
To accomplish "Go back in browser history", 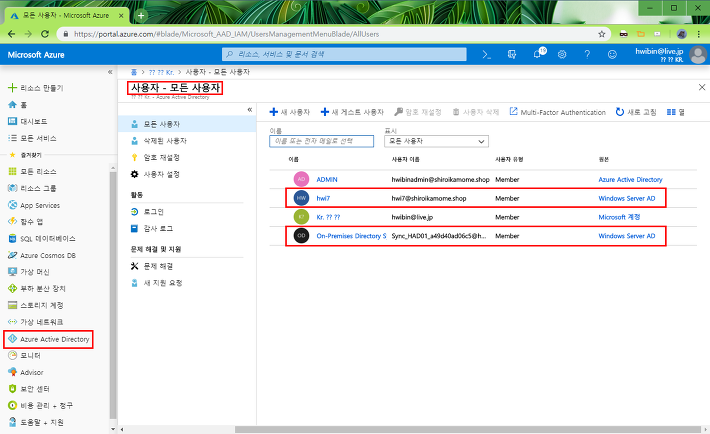I will tap(12, 34).
